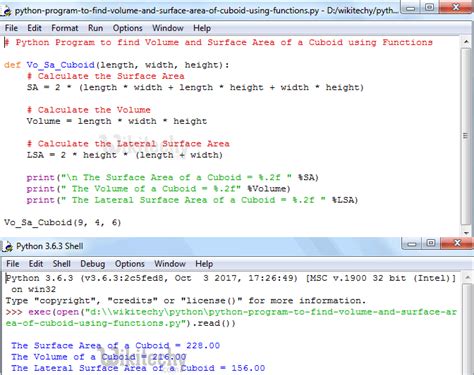
Task: Close the Python 3.6.3 Shell window
Action: (x=457, y=243)
